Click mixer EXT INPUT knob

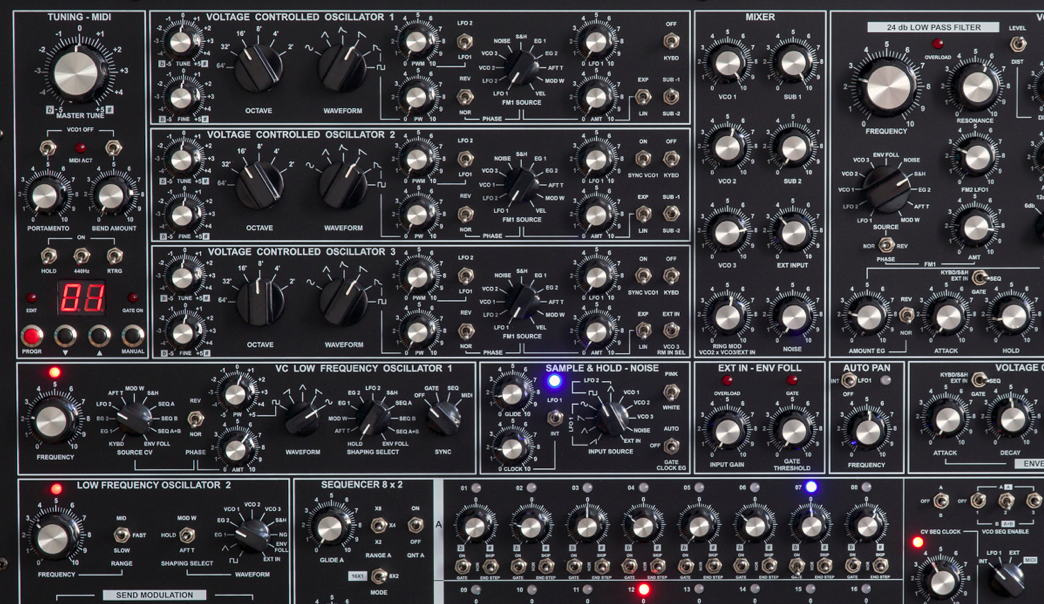pyautogui.click(x=792, y=234)
